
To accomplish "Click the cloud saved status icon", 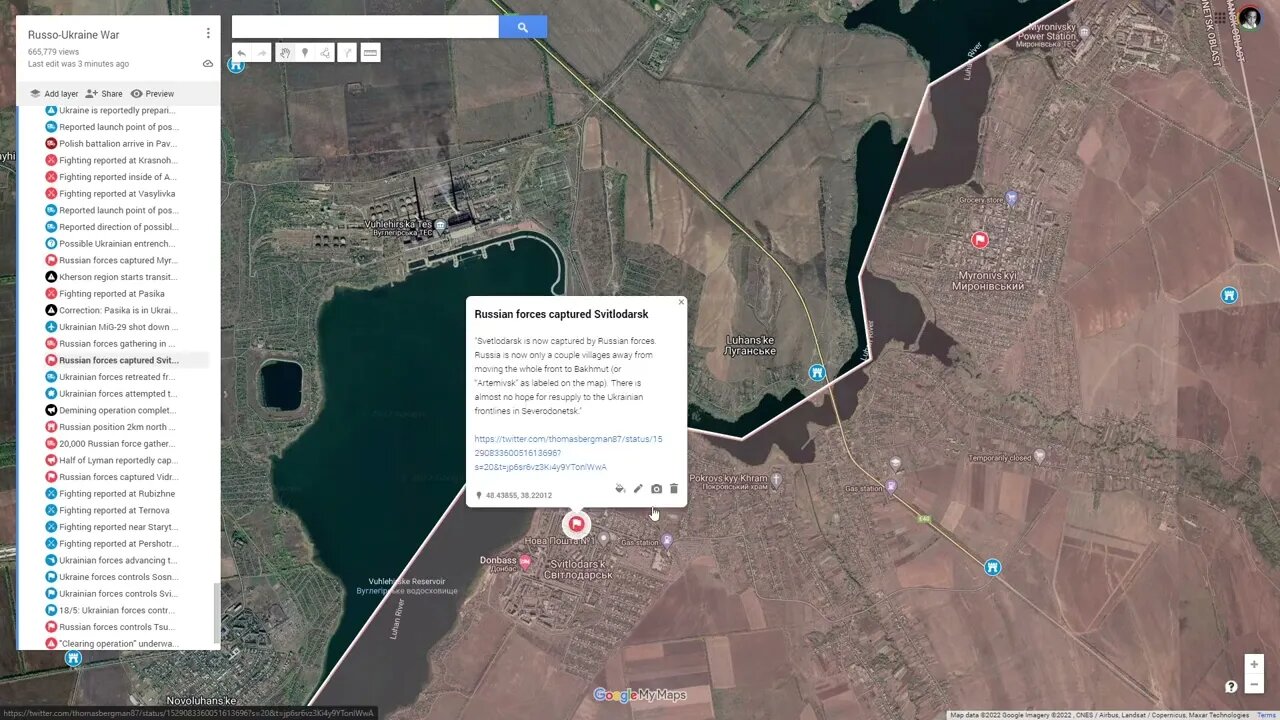I will (x=208, y=63).
